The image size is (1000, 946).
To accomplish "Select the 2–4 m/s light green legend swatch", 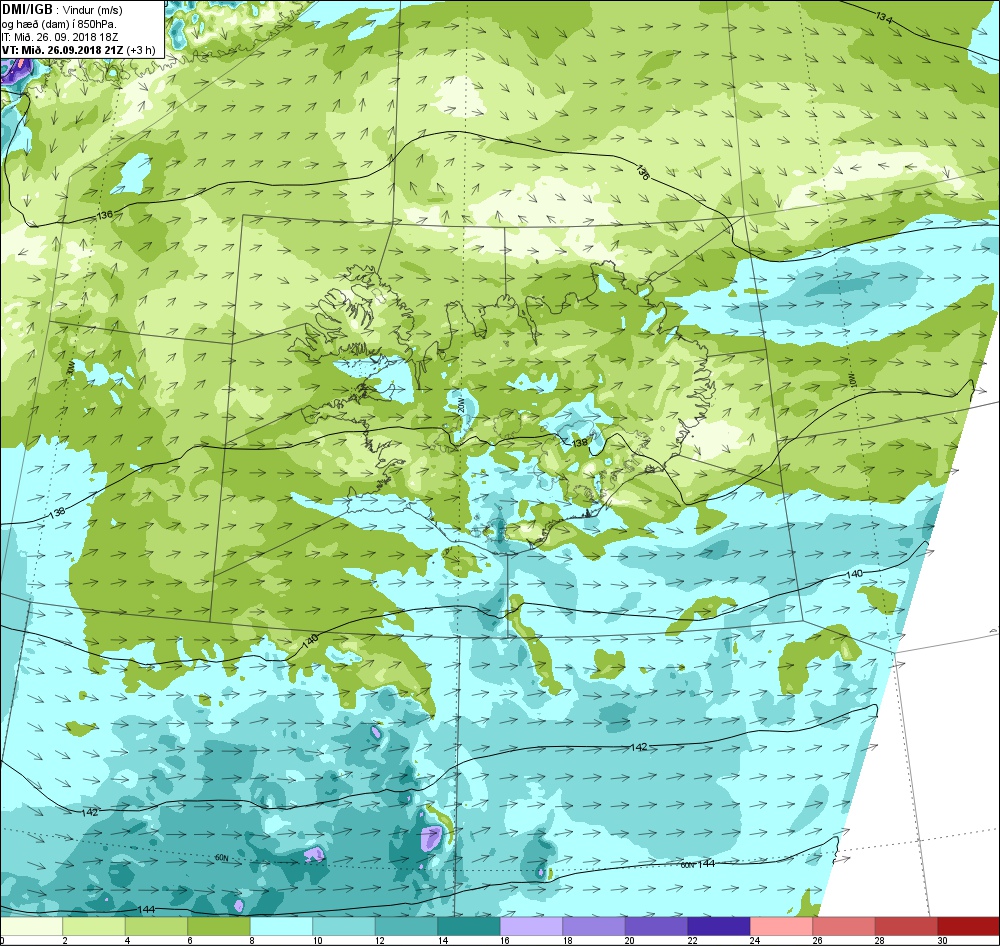I will pos(94,926).
